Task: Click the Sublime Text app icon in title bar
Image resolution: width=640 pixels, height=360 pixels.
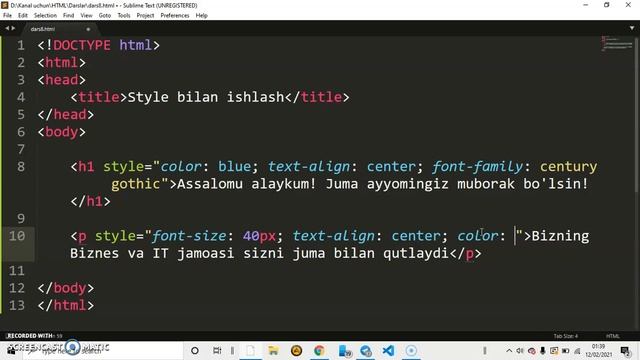Action: [5, 5]
